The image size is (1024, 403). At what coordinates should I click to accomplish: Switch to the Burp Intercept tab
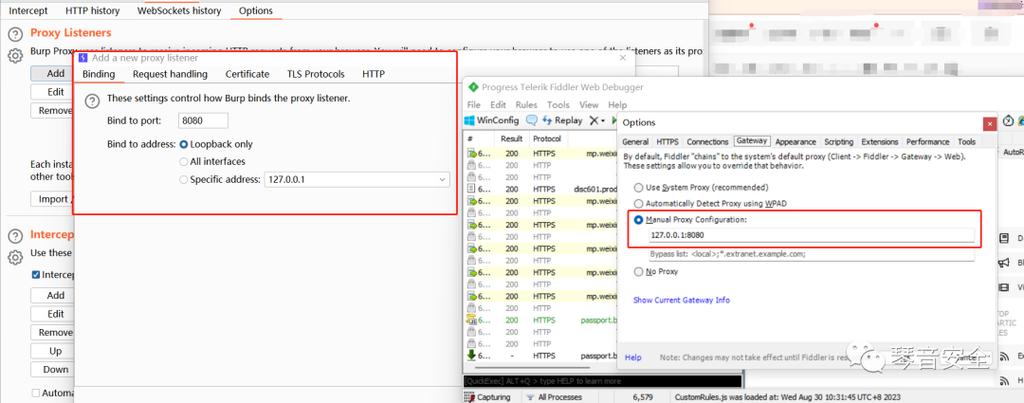(28, 10)
